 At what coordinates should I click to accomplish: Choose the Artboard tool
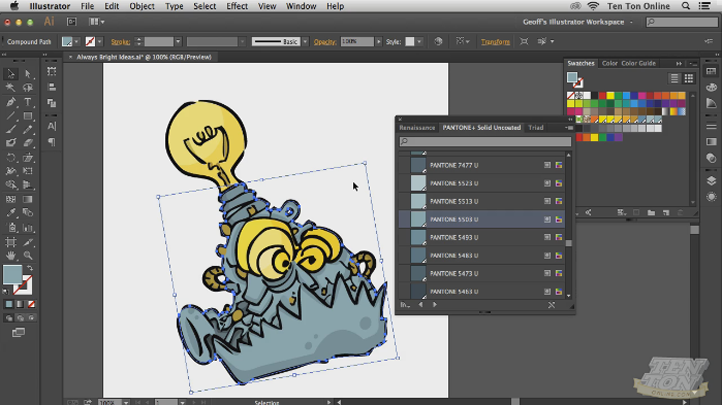coord(11,242)
